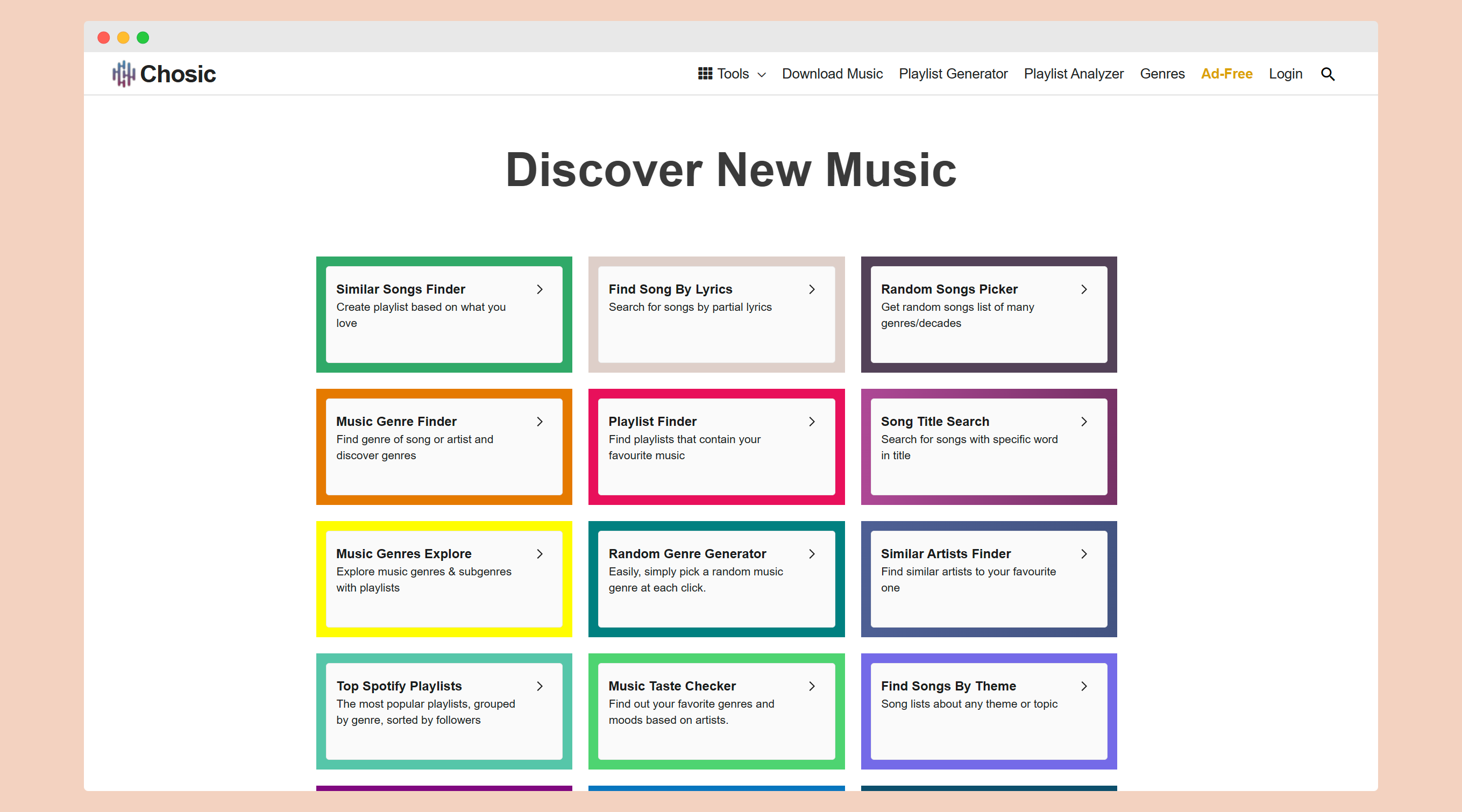Viewport: 1462px width, 812px height.
Task: Open Music Taste Checker title
Action: 672,686
